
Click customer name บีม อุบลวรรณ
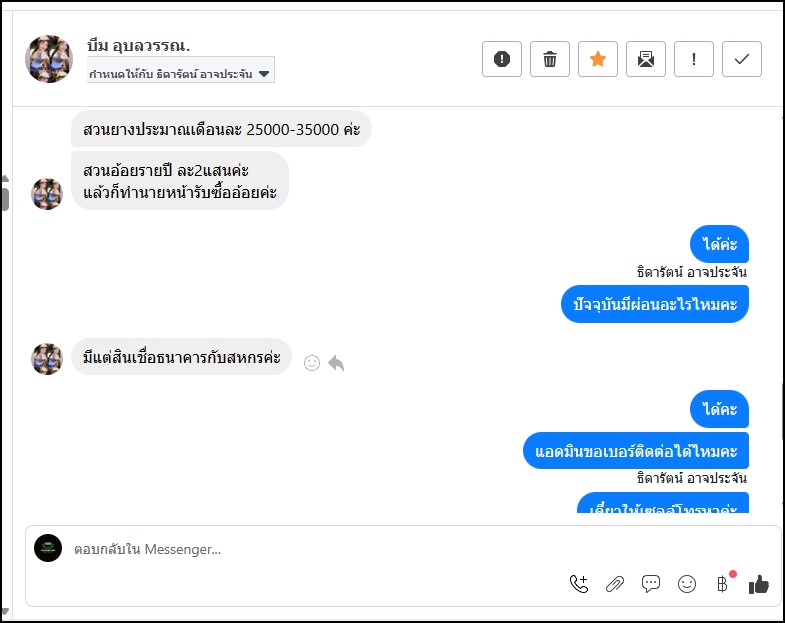click(139, 46)
